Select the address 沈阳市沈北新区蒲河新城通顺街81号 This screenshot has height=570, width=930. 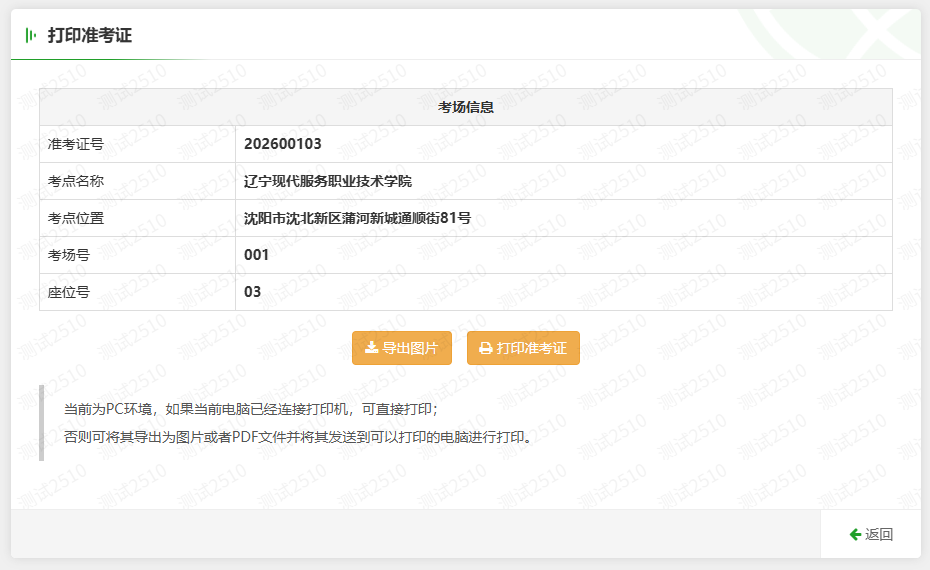tap(357, 218)
